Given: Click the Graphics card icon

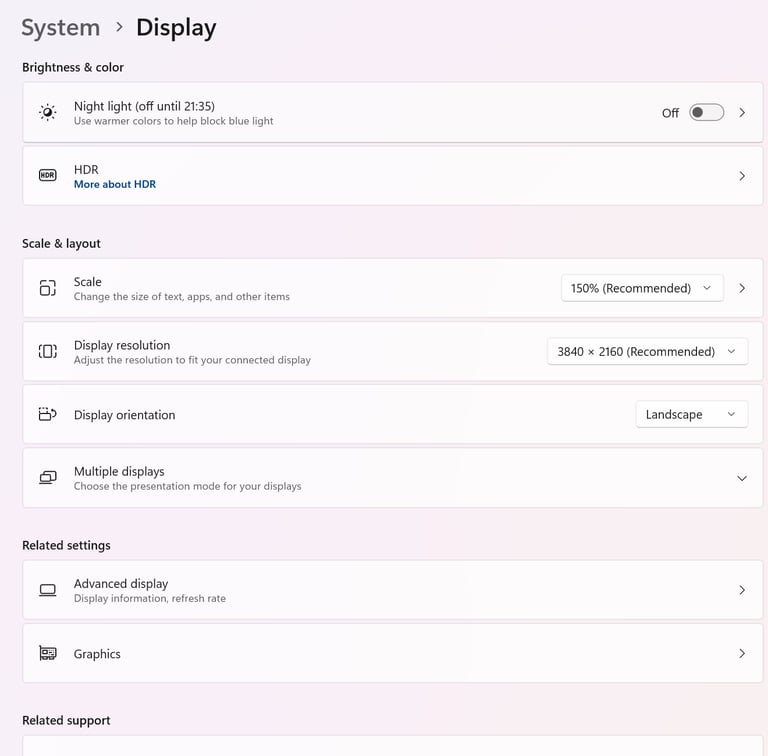Looking at the screenshot, I should tap(48, 653).
